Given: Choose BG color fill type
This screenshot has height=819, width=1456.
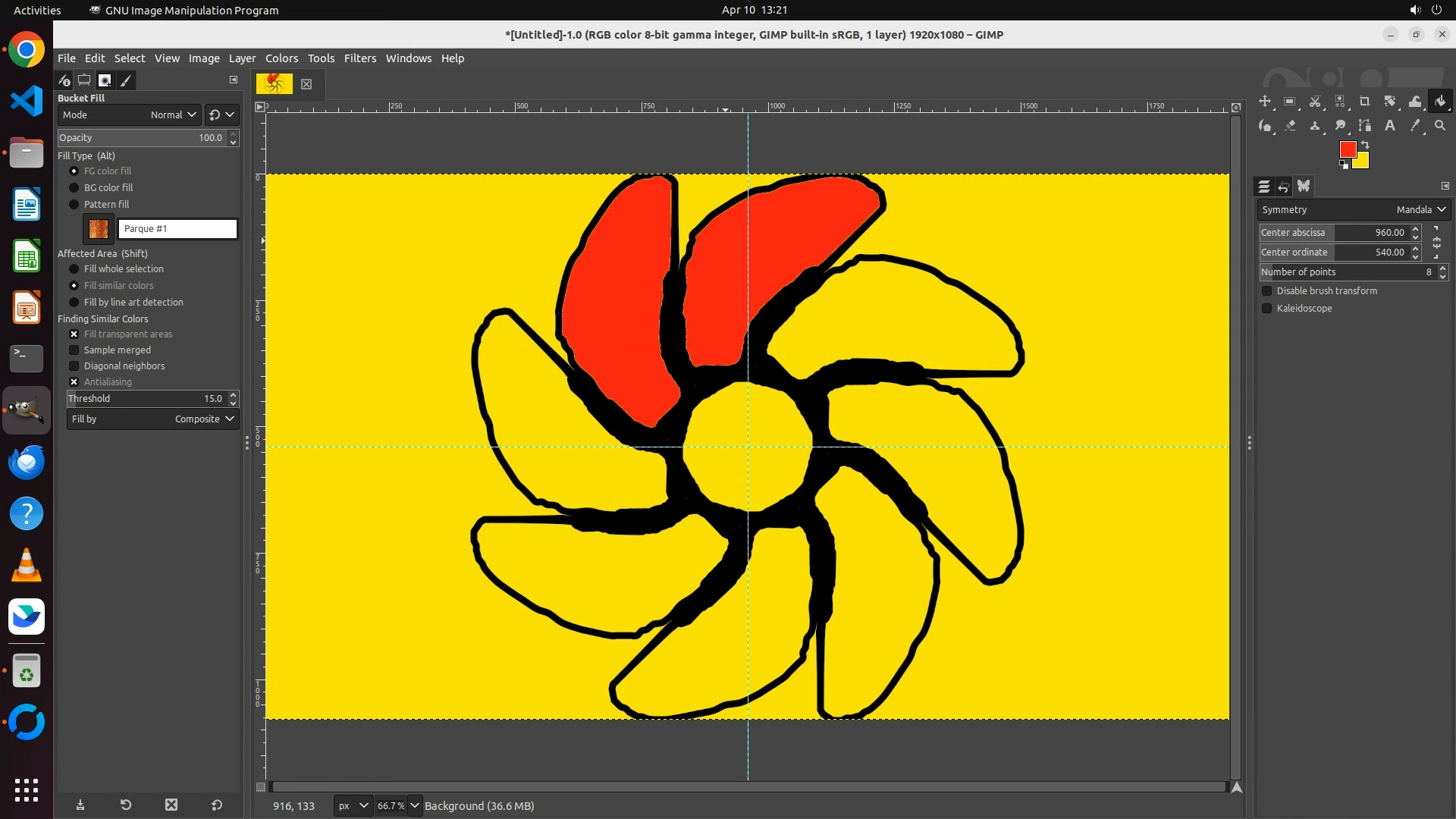Looking at the screenshot, I should 74,188.
